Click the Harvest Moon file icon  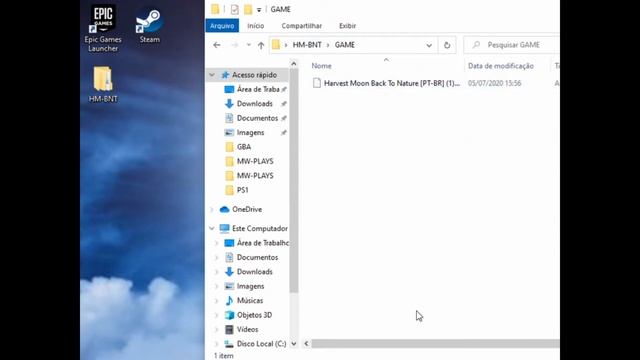(317, 83)
